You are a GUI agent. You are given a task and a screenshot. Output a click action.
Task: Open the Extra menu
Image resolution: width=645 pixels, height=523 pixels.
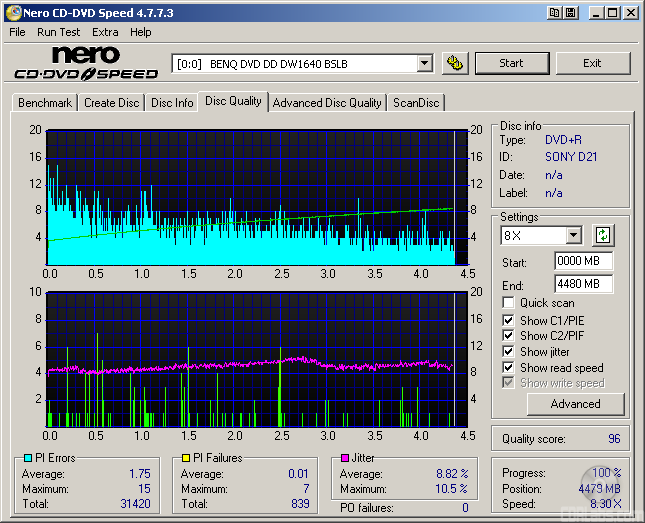105,32
